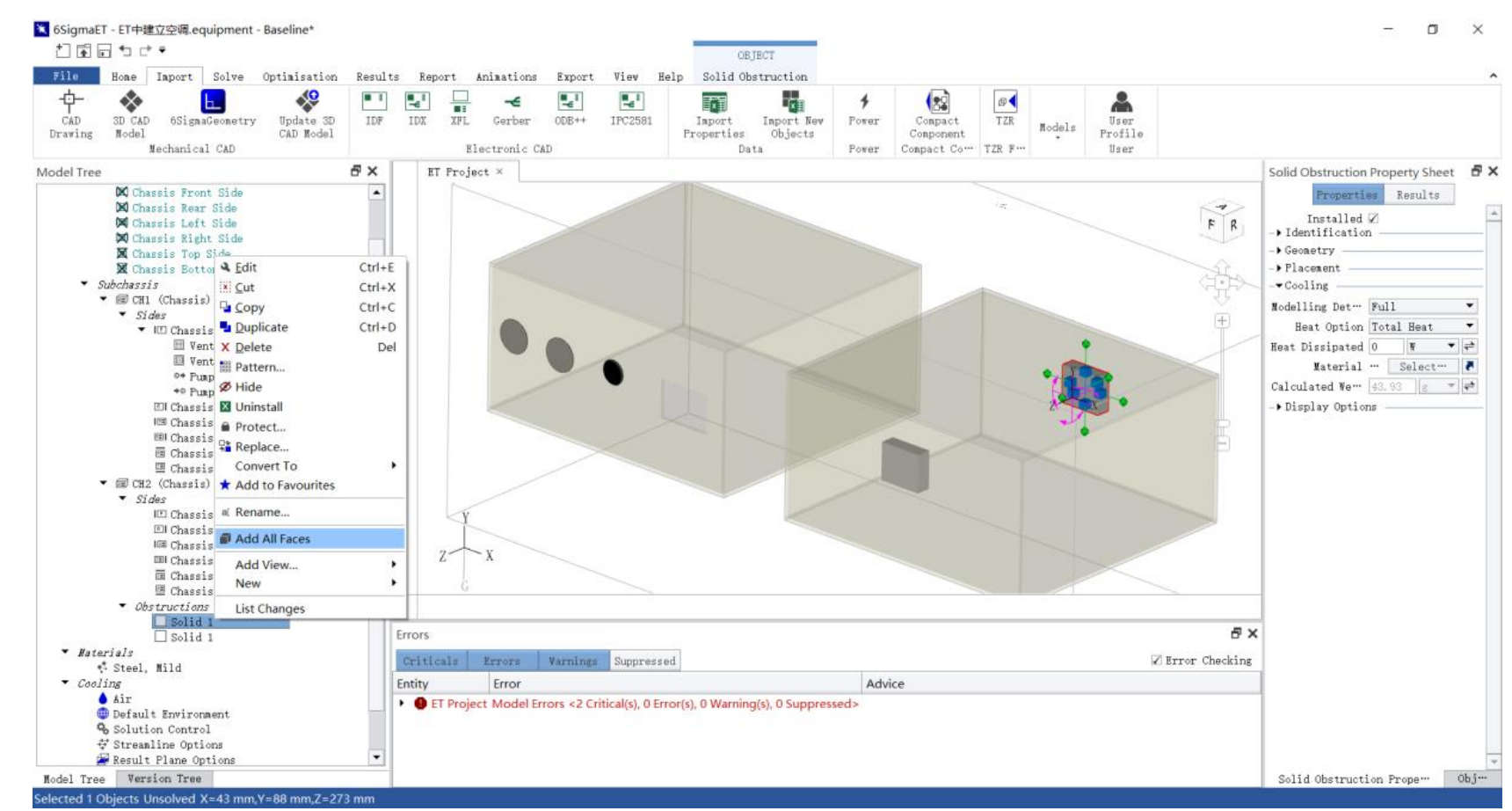Toggle the Installed checkbox

1373,218
